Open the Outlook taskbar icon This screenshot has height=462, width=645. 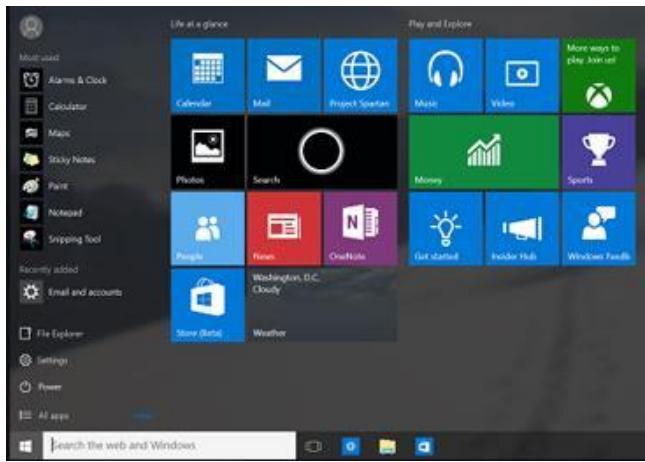(424, 446)
